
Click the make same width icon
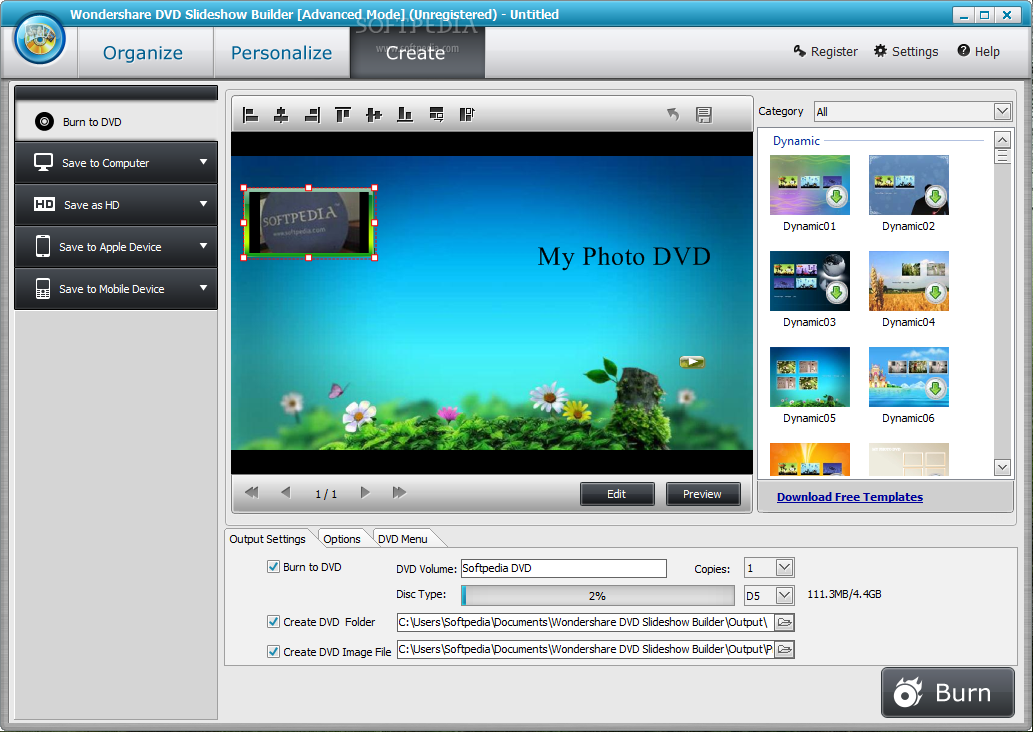tap(436, 115)
